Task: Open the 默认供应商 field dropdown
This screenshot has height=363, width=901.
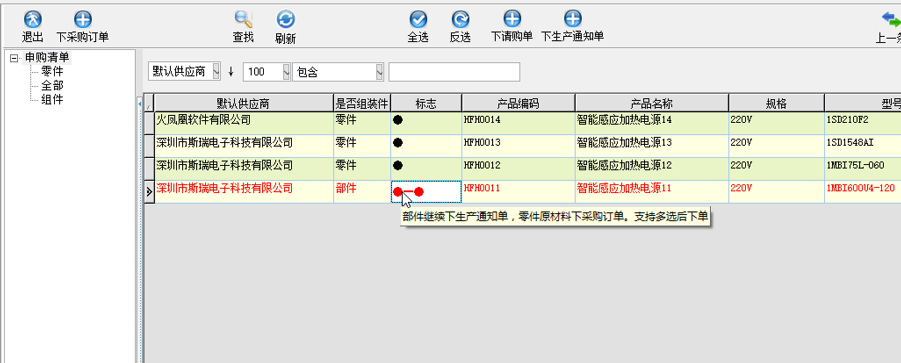Action: pos(216,72)
